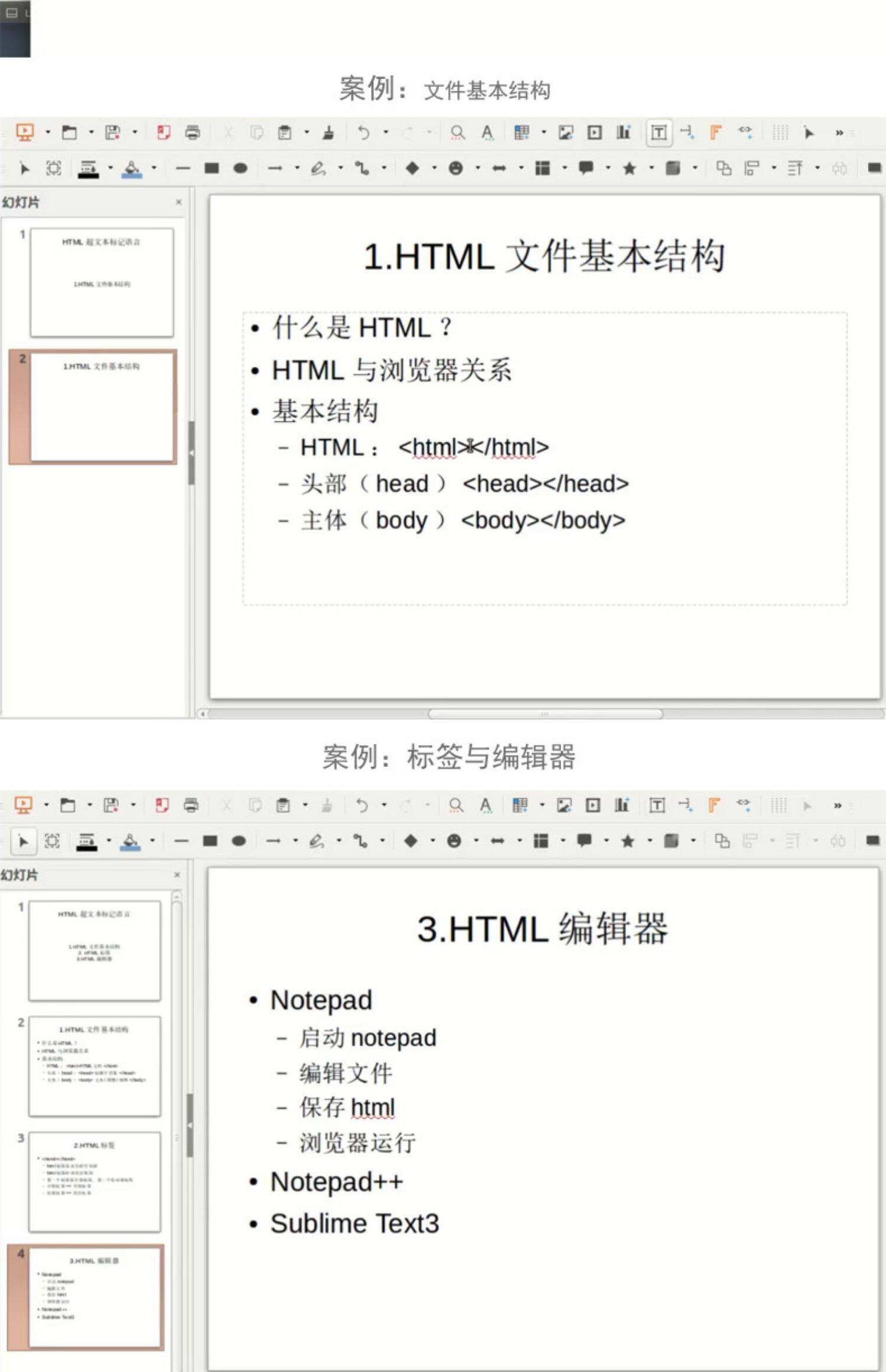The height and width of the screenshot is (1372, 886).
Task: Choose Line tool in the 3.HTML 编辑器 editor
Action: (x=181, y=841)
